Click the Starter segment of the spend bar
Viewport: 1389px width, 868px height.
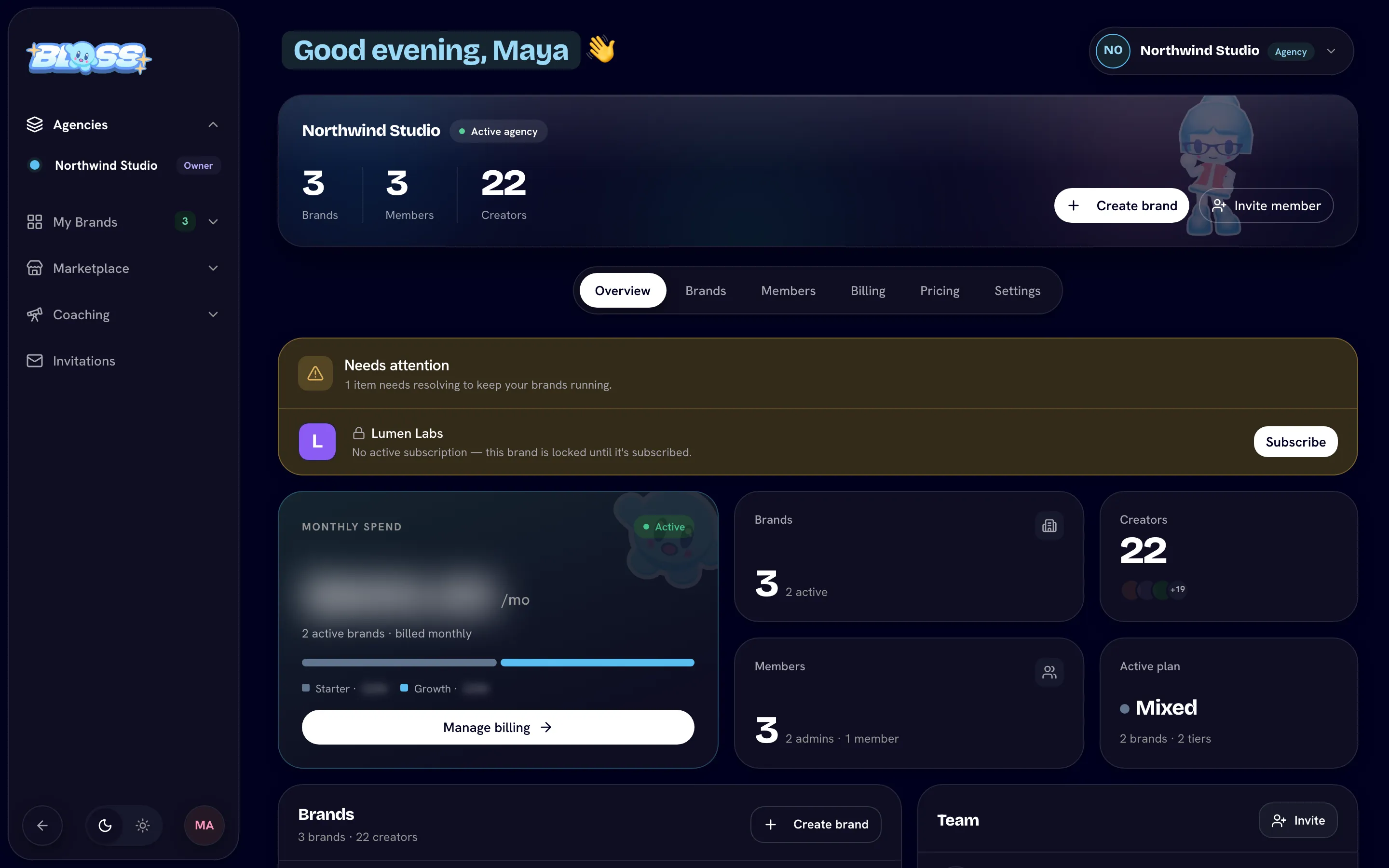[x=399, y=663]
